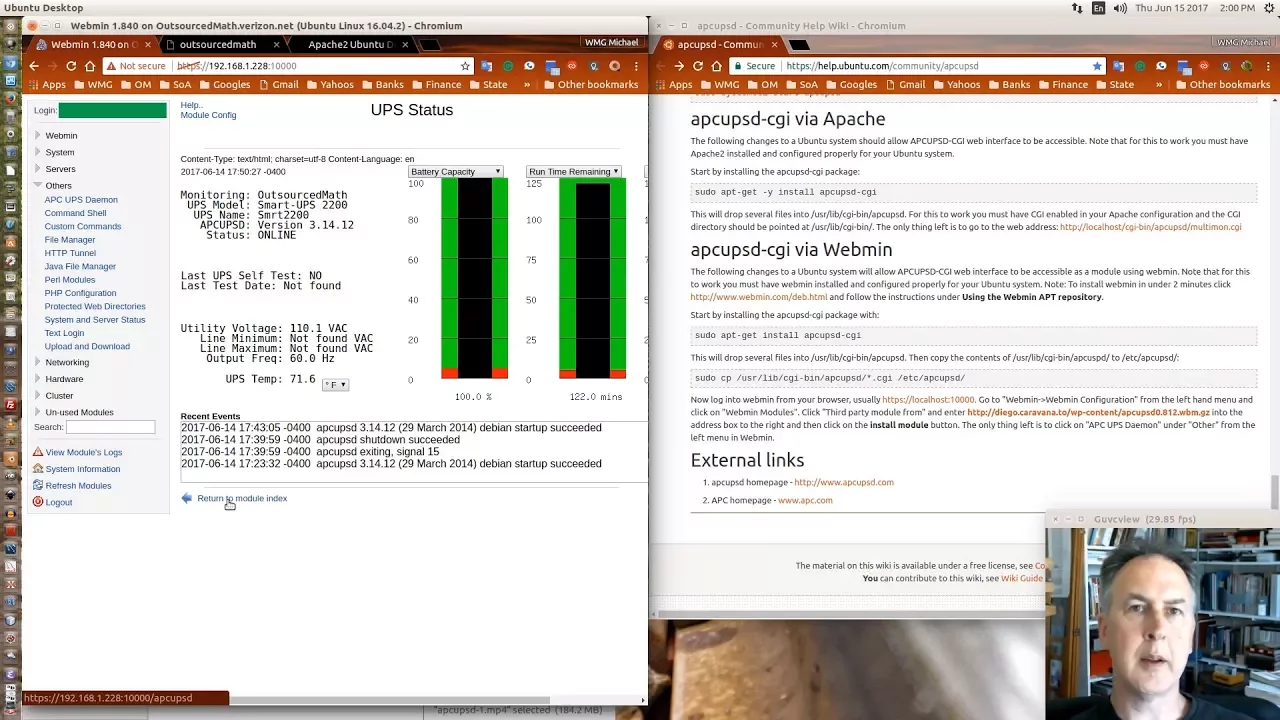Open Banks bookmark folder in wiki window
The image size is (1280, 720).
1008,85
